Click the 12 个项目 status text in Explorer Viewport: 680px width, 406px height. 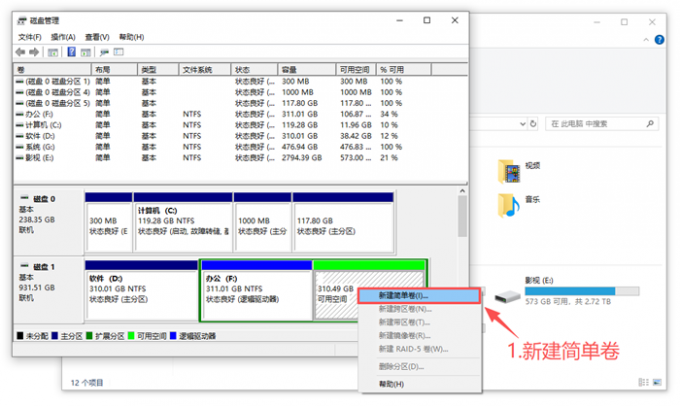pyautogui.click(x=87, y=383)
